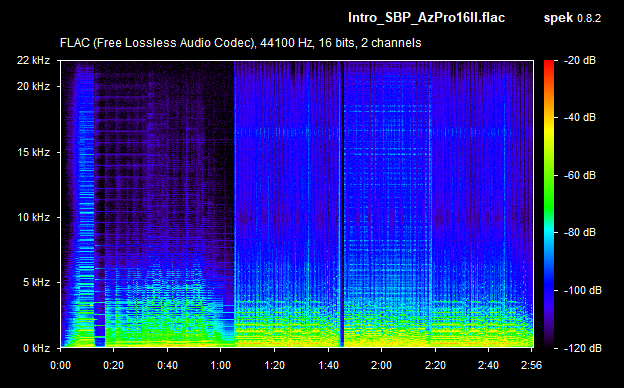
Task: Click the dark vertical gap near 1:45 in spectrogram
Action: coord(341,204)
